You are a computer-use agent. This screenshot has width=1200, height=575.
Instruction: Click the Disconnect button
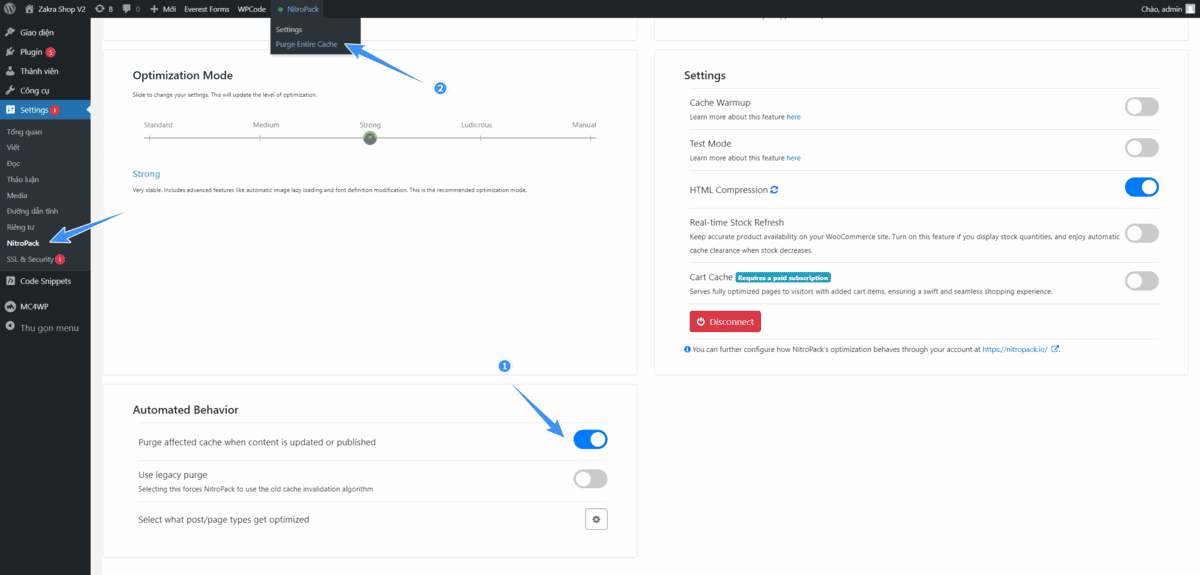(x=725, y=322)
